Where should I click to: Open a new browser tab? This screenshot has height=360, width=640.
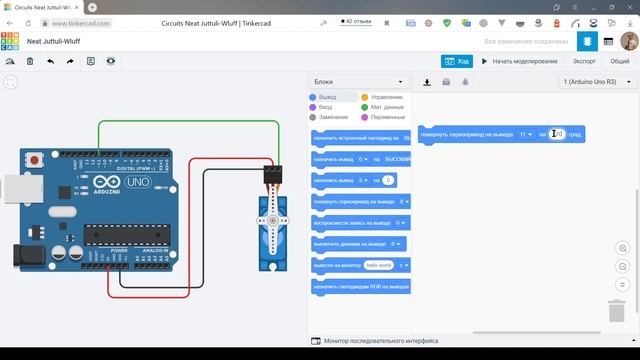pos(92,7)
